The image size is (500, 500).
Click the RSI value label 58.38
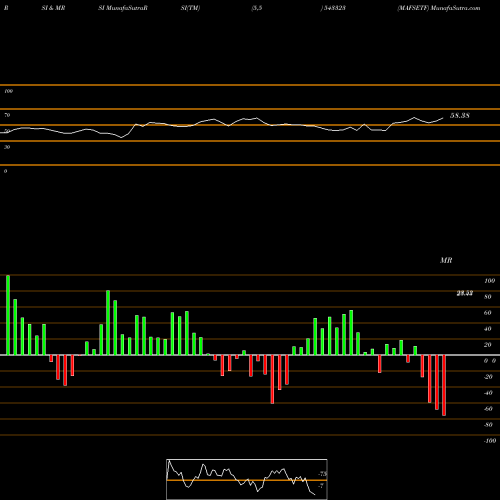[460, 116]
